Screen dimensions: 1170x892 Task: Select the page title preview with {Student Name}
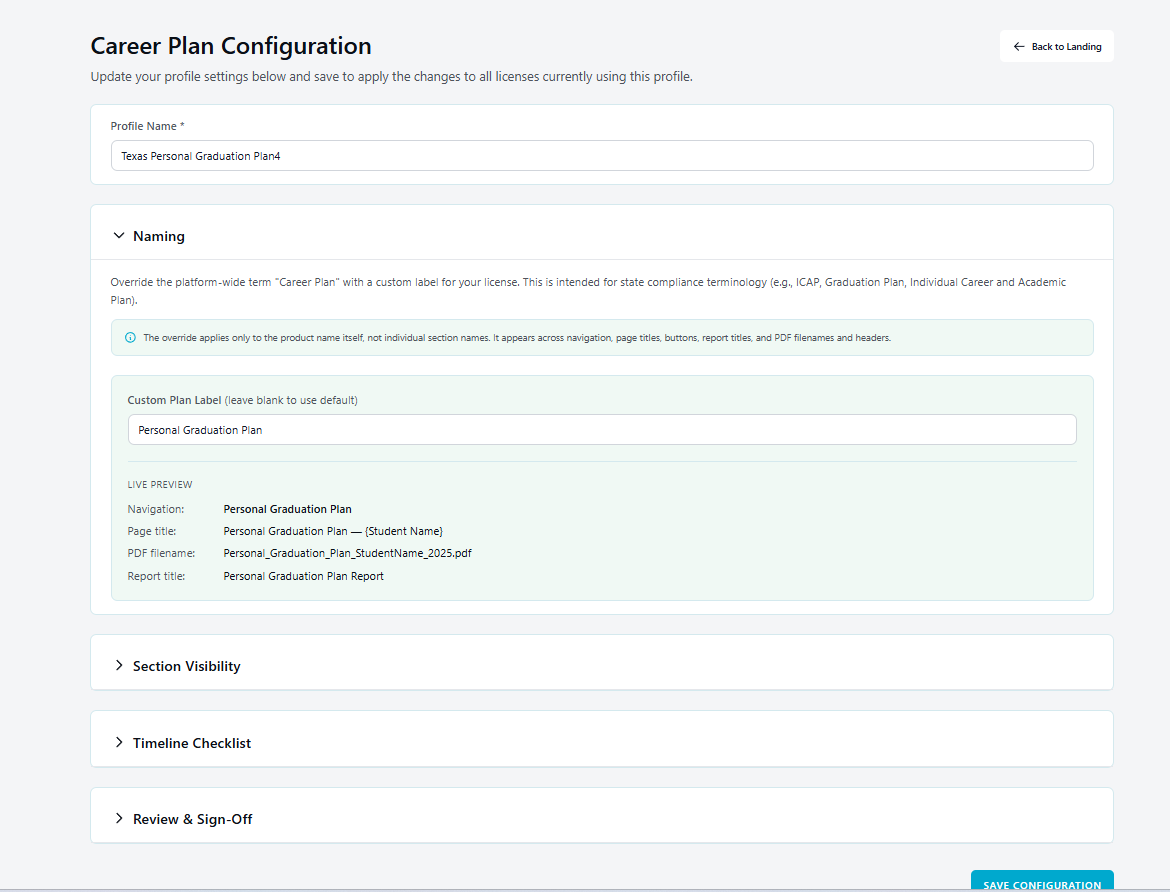click(x=333, y=531)
